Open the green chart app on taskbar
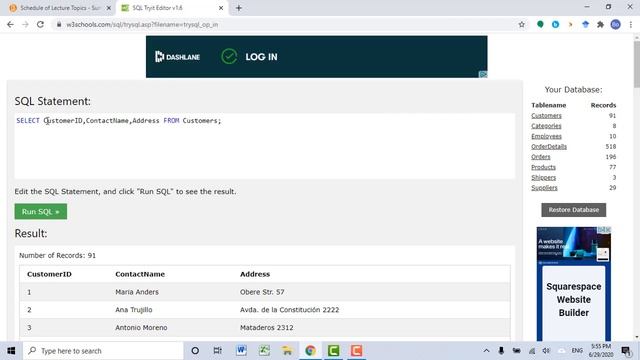This screenshot has height=360, width=640. [264, 351]
